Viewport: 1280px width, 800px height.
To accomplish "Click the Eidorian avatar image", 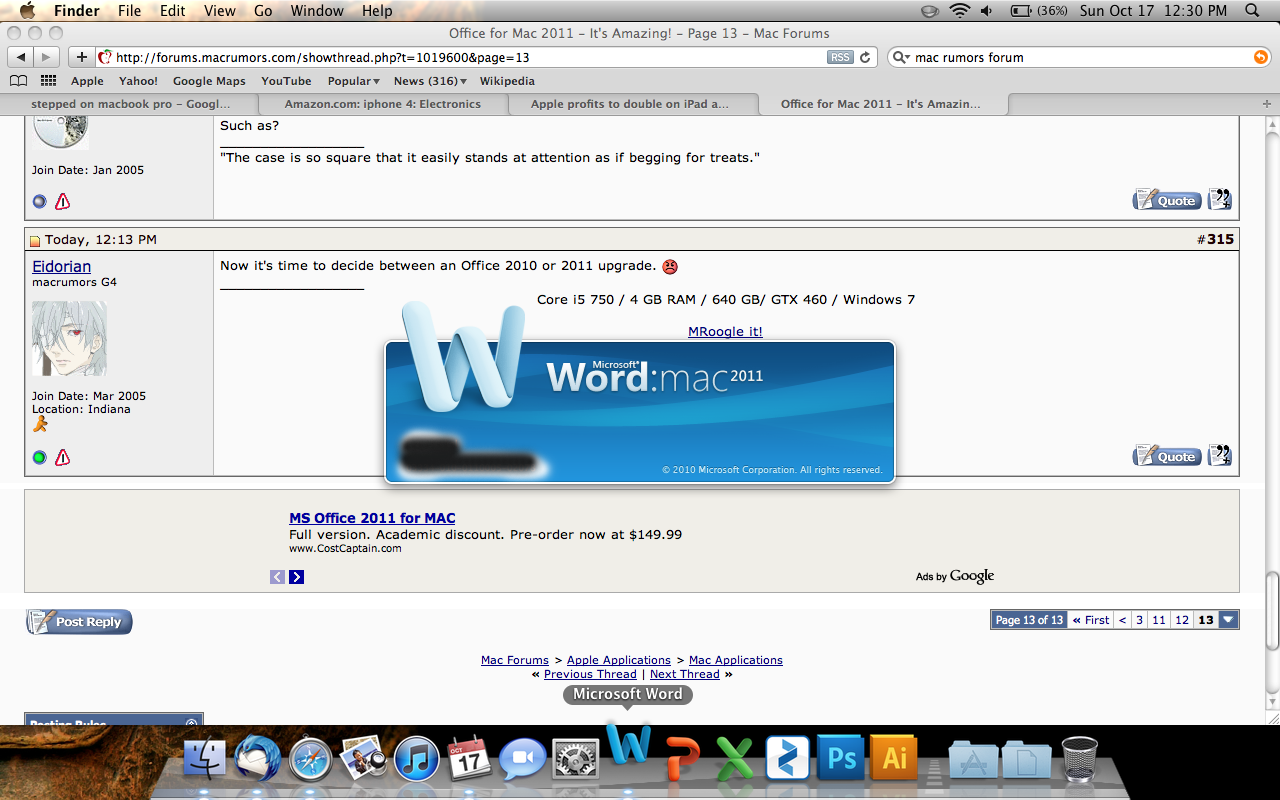I will 69,338.
